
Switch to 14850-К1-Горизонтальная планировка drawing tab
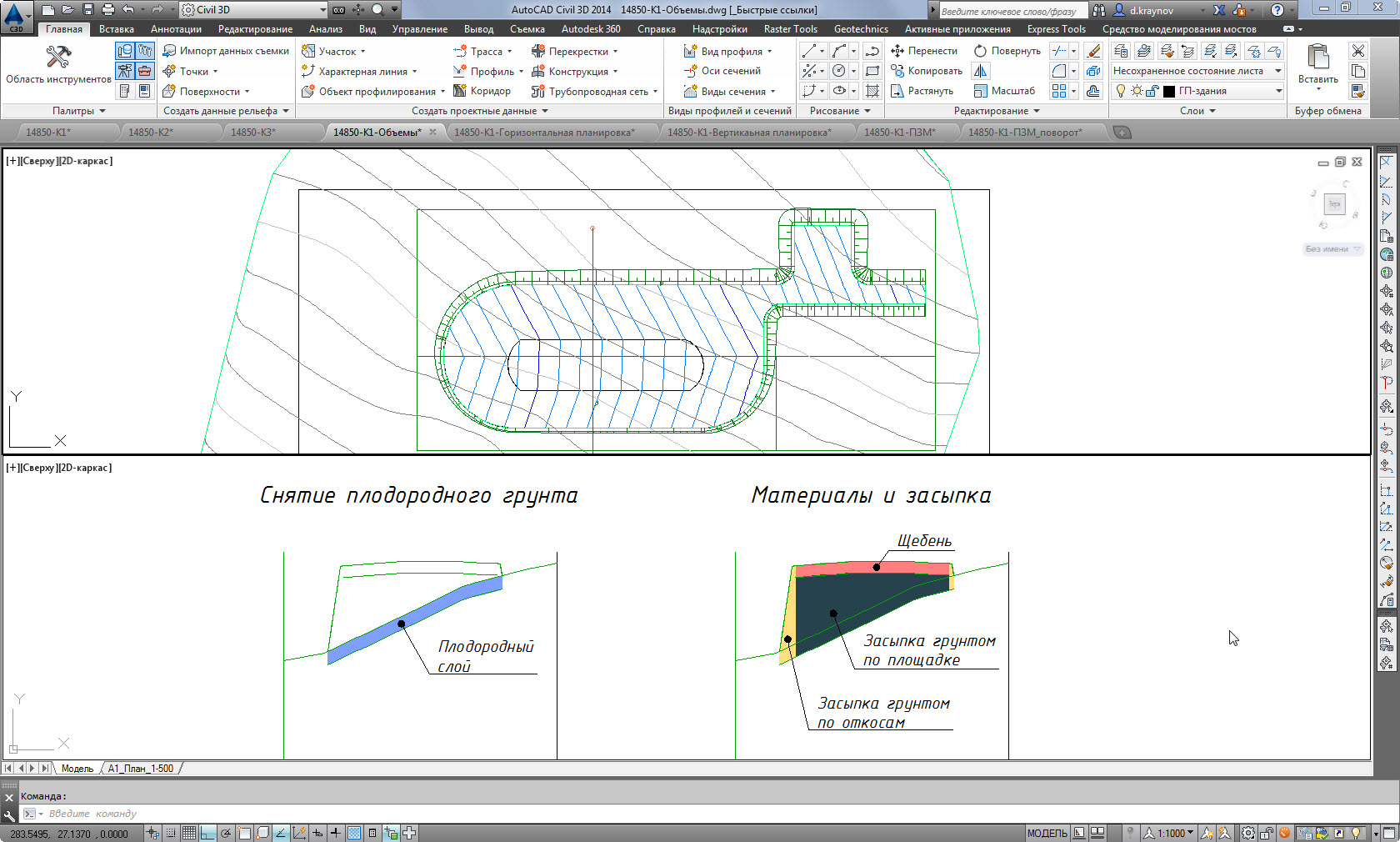pyautogui.click(x=544, y=133)
